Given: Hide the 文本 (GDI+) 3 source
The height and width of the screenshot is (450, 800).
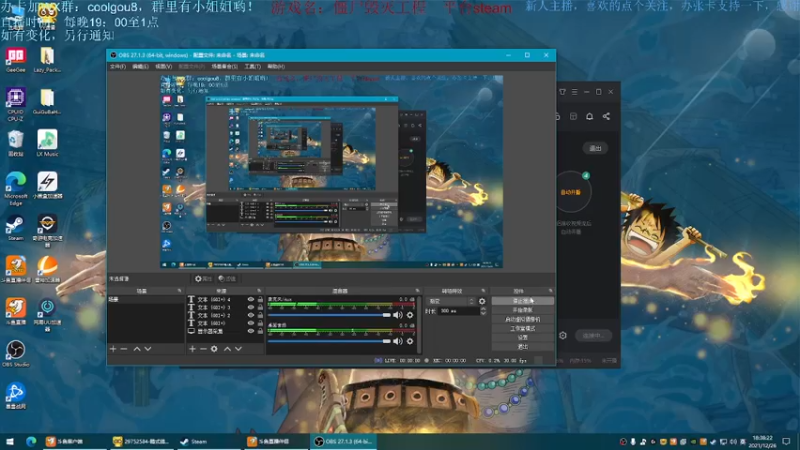Looking at the screenshot, I should tap(251, 308).
